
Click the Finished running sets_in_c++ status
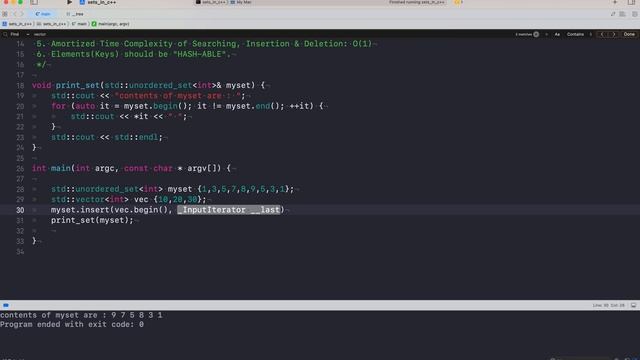416,2
